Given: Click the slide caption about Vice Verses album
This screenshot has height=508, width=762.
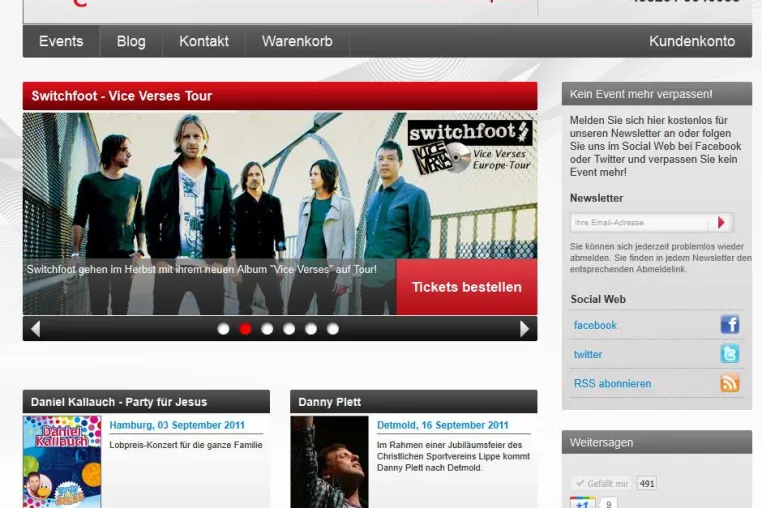Looking at the screenshot, I should 202,269.
